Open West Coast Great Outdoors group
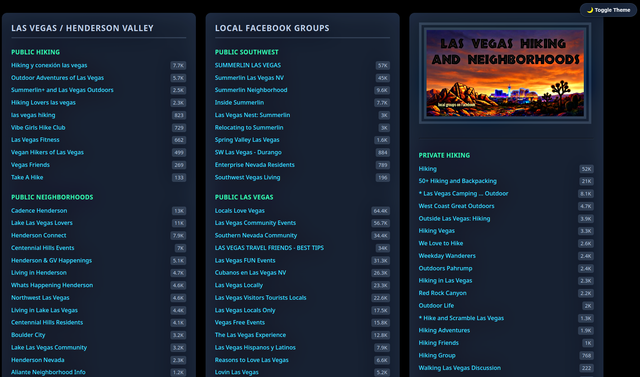Image resolution: width=640 pixels, height=377 pixels. click(x=456, y=206)
